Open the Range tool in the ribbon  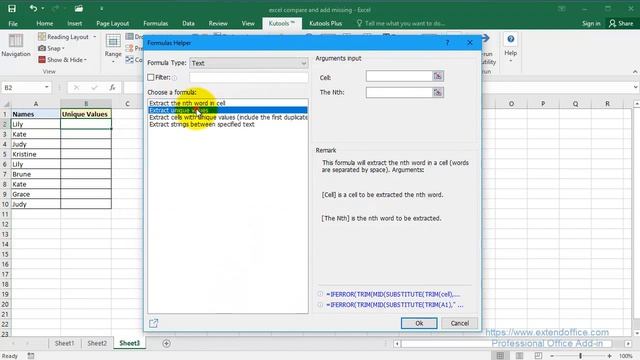coord(113,48)
